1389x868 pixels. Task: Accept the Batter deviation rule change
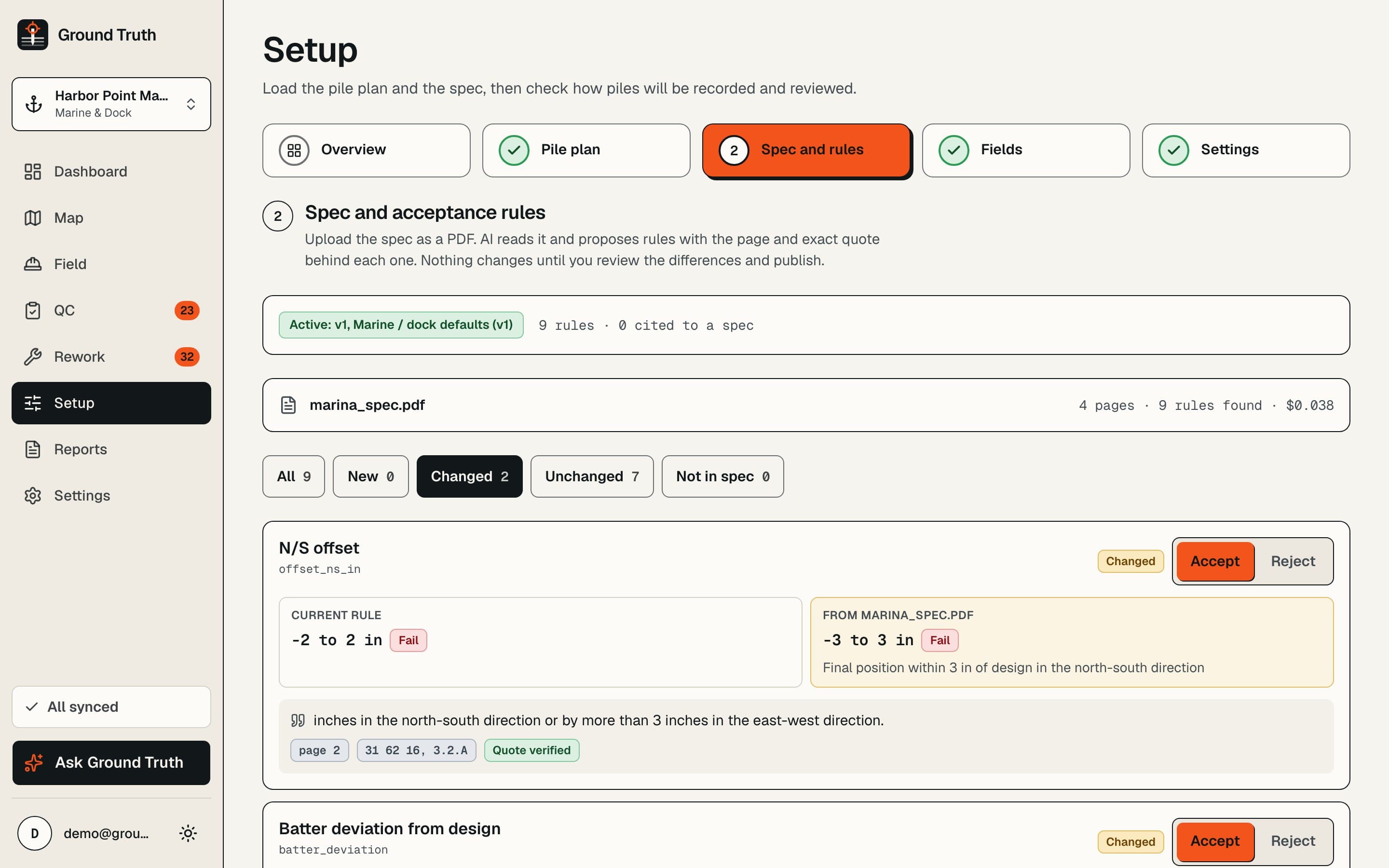(x=1215, y=841)
